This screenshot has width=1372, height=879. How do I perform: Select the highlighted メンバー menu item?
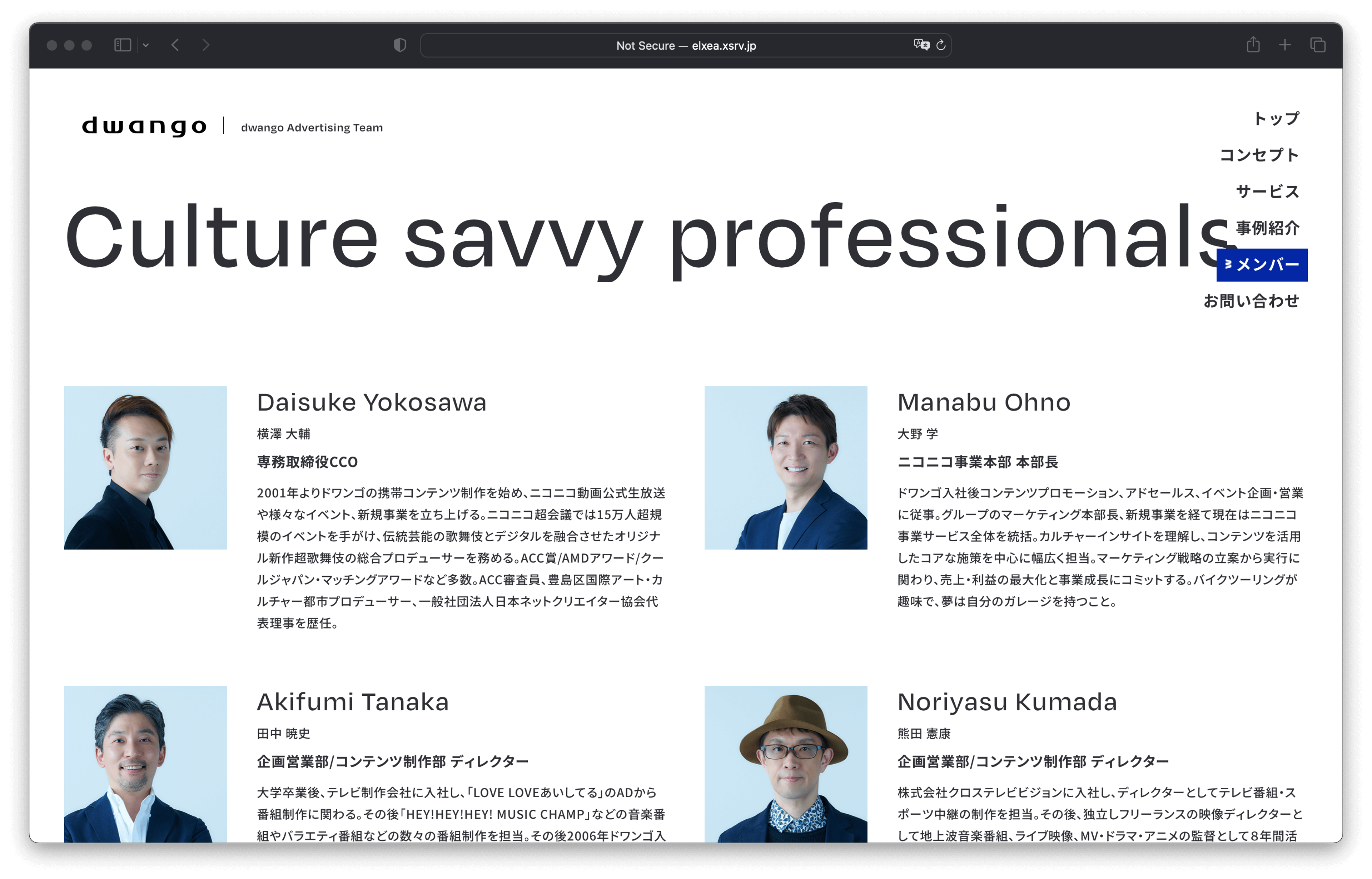[1262, 265]
